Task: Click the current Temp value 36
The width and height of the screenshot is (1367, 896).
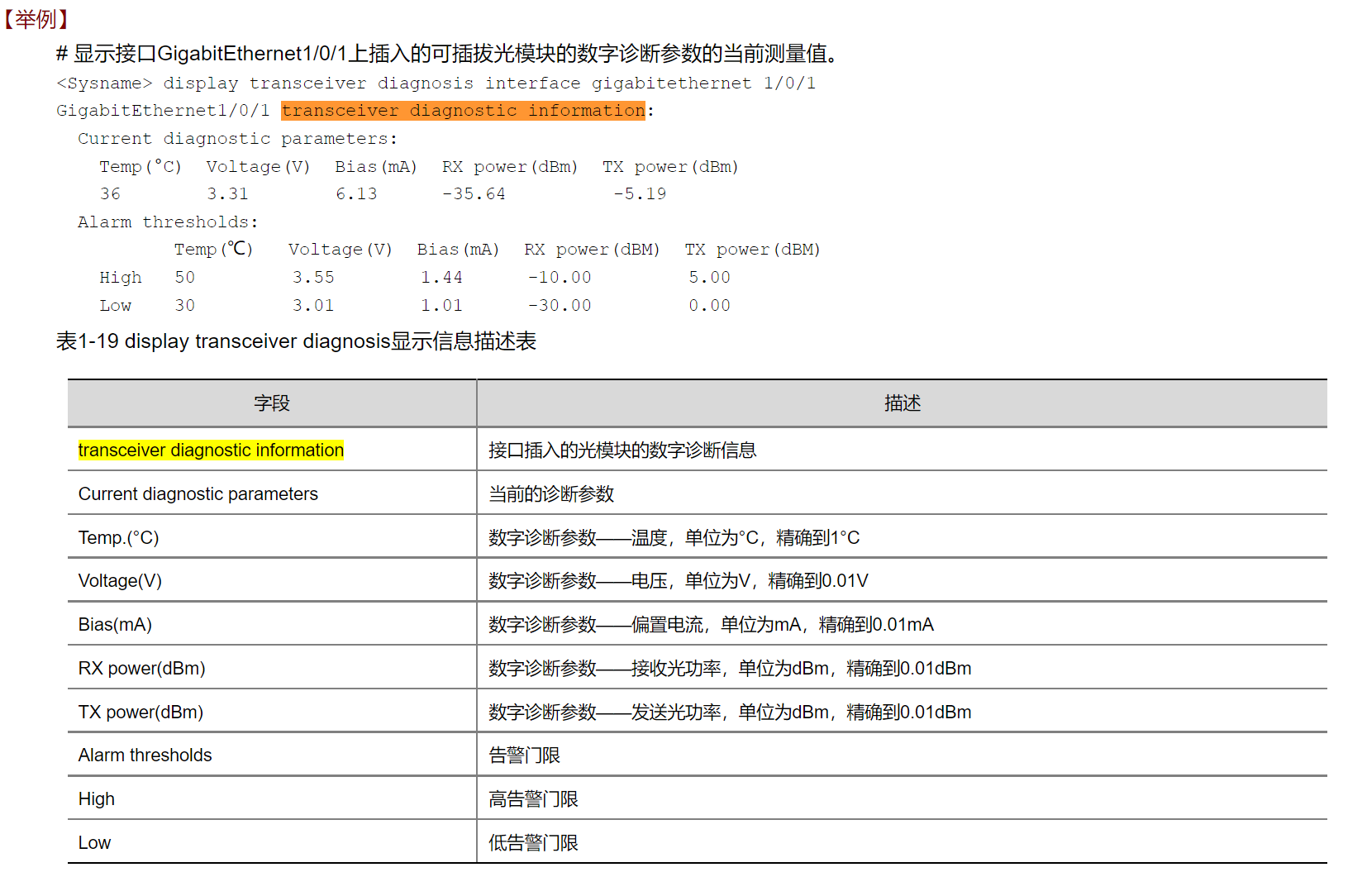Action: click(110, 194)
